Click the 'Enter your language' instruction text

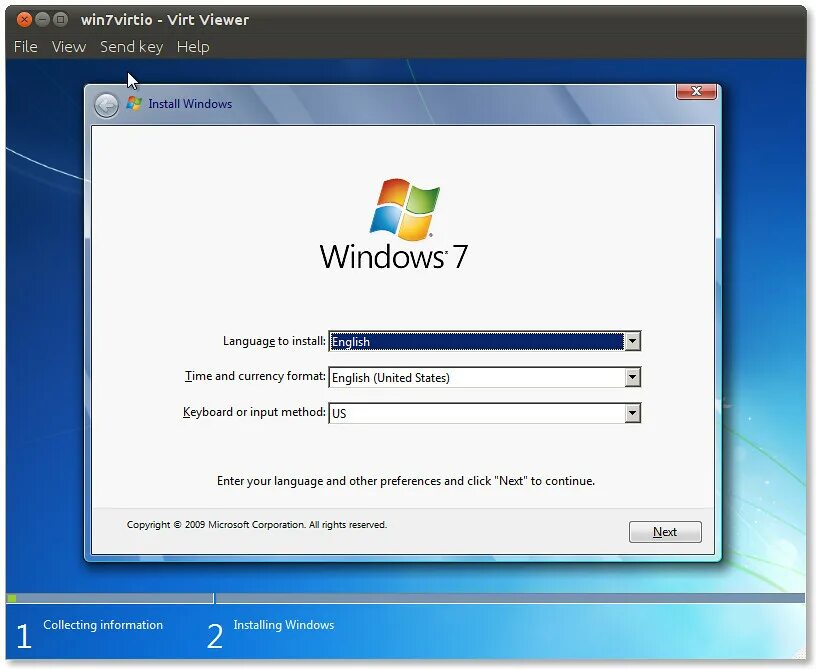coord(405,481)
